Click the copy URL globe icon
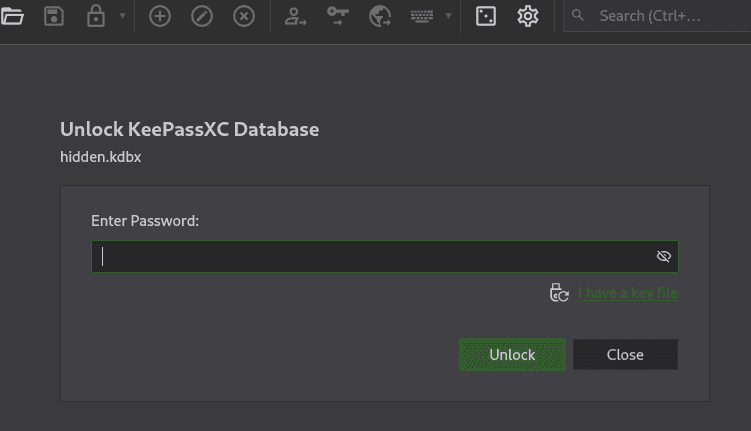Screen dimensions: 751x431 point(380,16)
